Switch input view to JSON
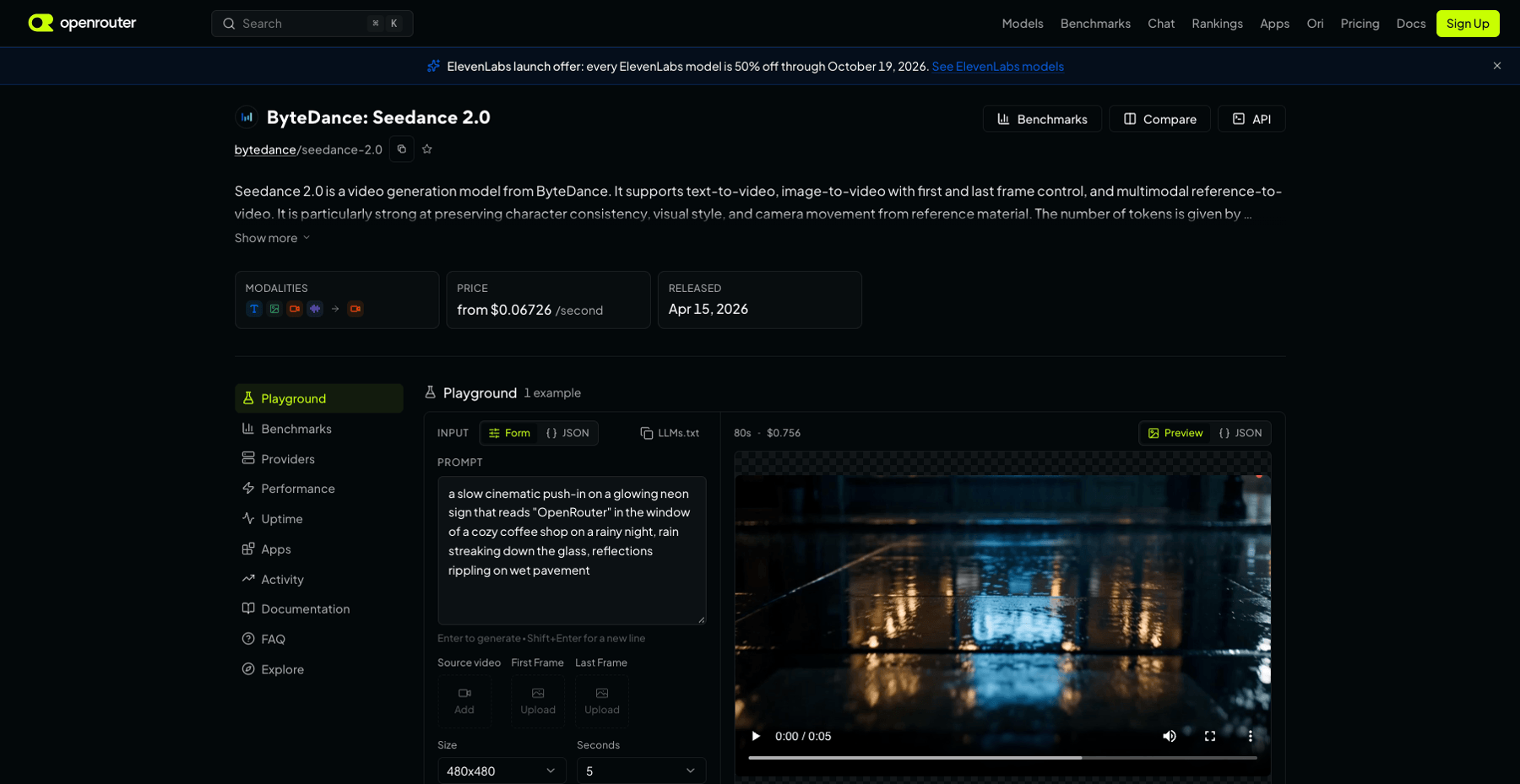Viewport: 1520px width, 784px height. [x=567, y=433]
